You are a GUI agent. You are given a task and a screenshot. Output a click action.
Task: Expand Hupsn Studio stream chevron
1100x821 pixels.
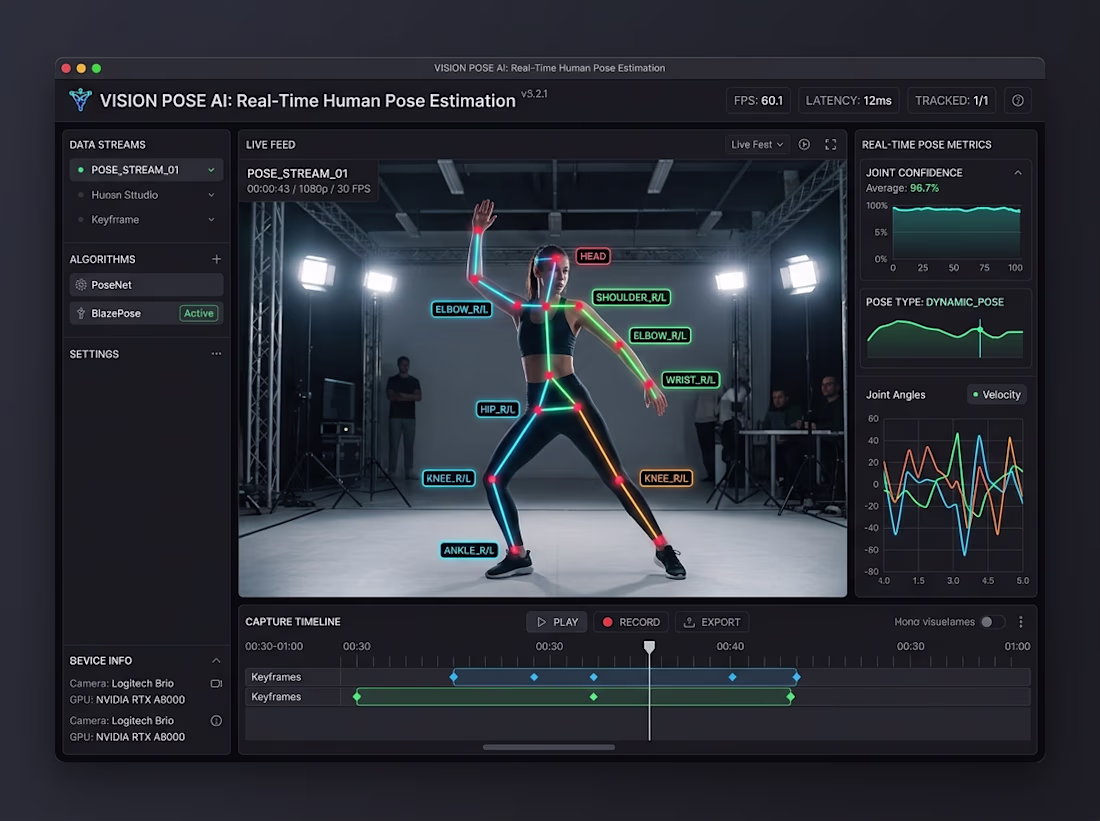click(211, 195)
